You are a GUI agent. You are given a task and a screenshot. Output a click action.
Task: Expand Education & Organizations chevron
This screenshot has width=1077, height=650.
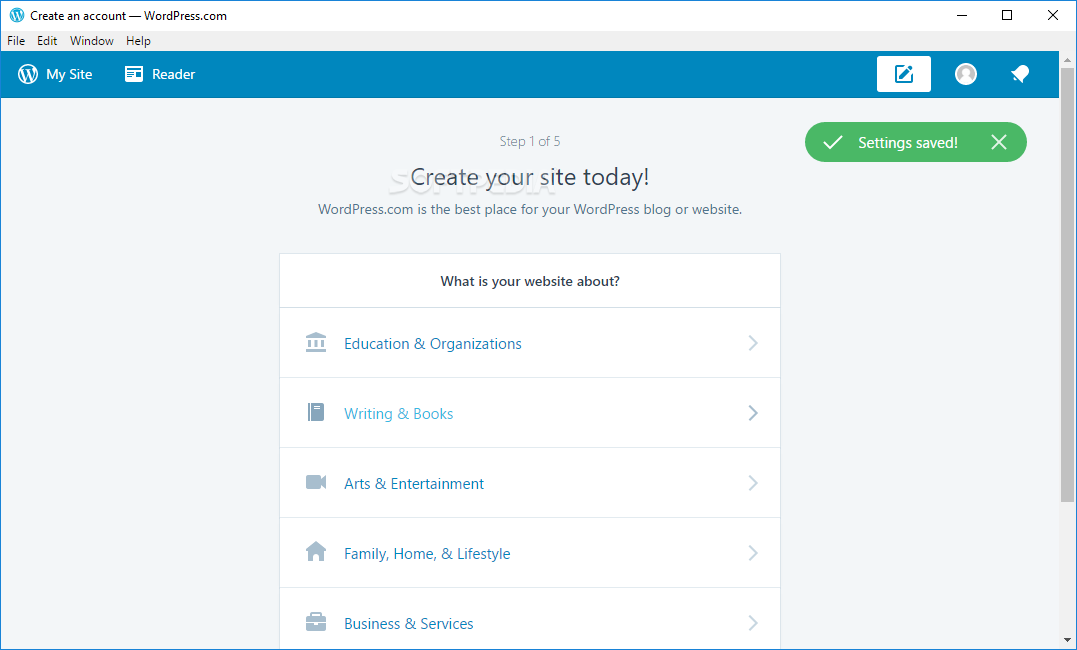tap(753, 343)
